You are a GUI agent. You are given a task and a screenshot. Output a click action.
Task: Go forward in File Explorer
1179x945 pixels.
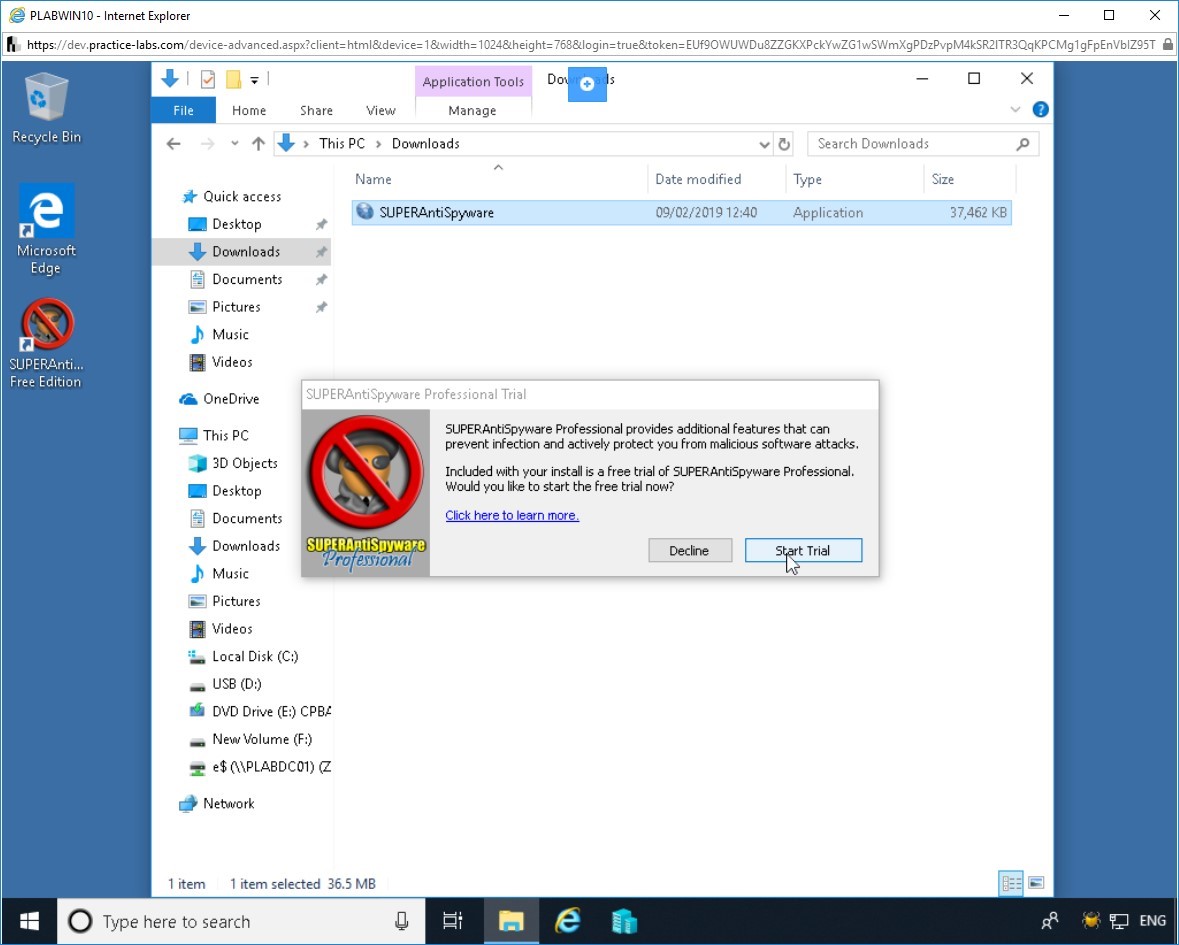point(208,144)
